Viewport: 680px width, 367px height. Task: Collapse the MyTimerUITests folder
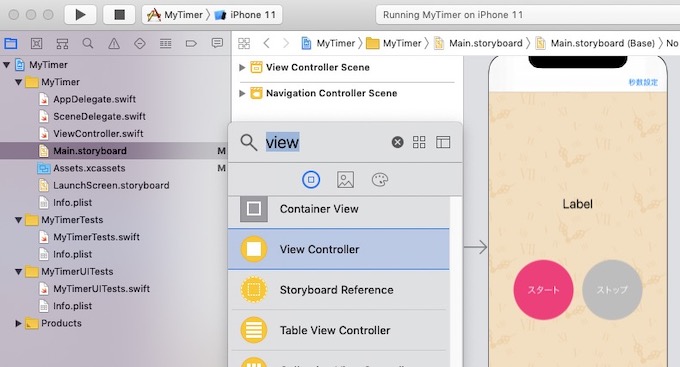[x=18, y=272]
